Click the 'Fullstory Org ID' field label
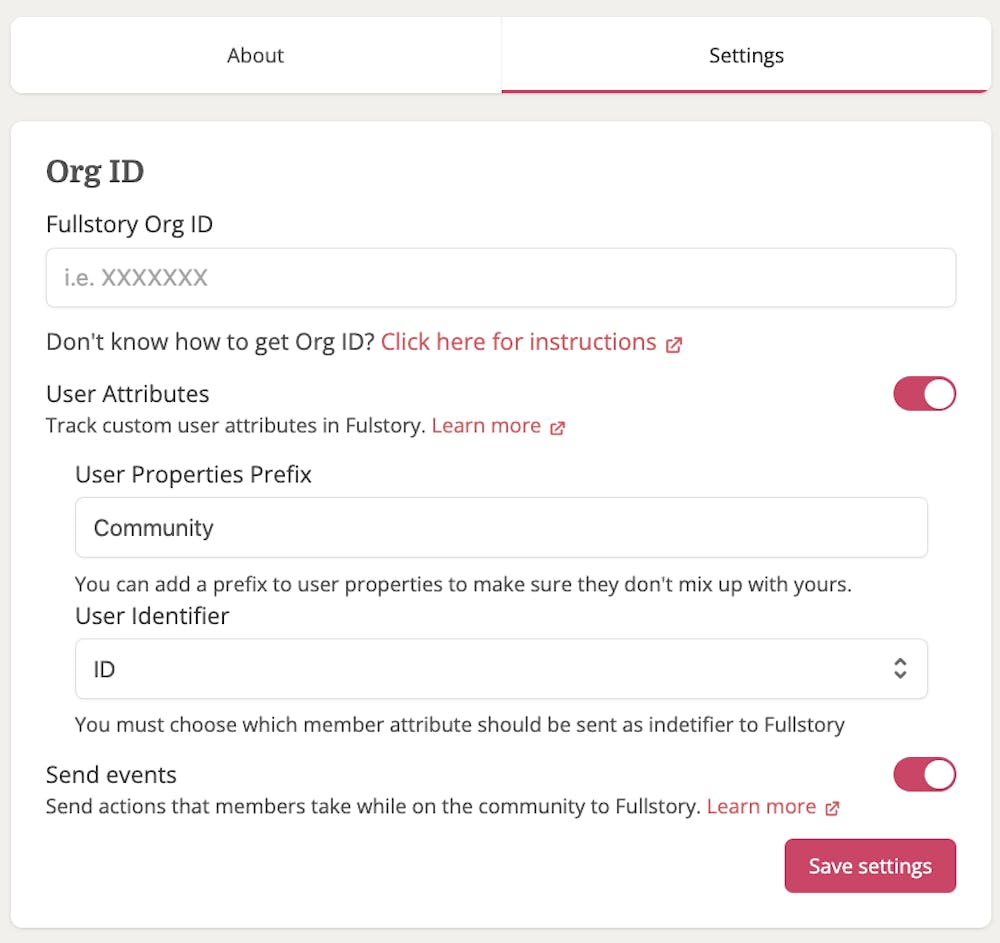Image resolution: width=1000 pixels, height=943 pixels. (x=129, y=224)
